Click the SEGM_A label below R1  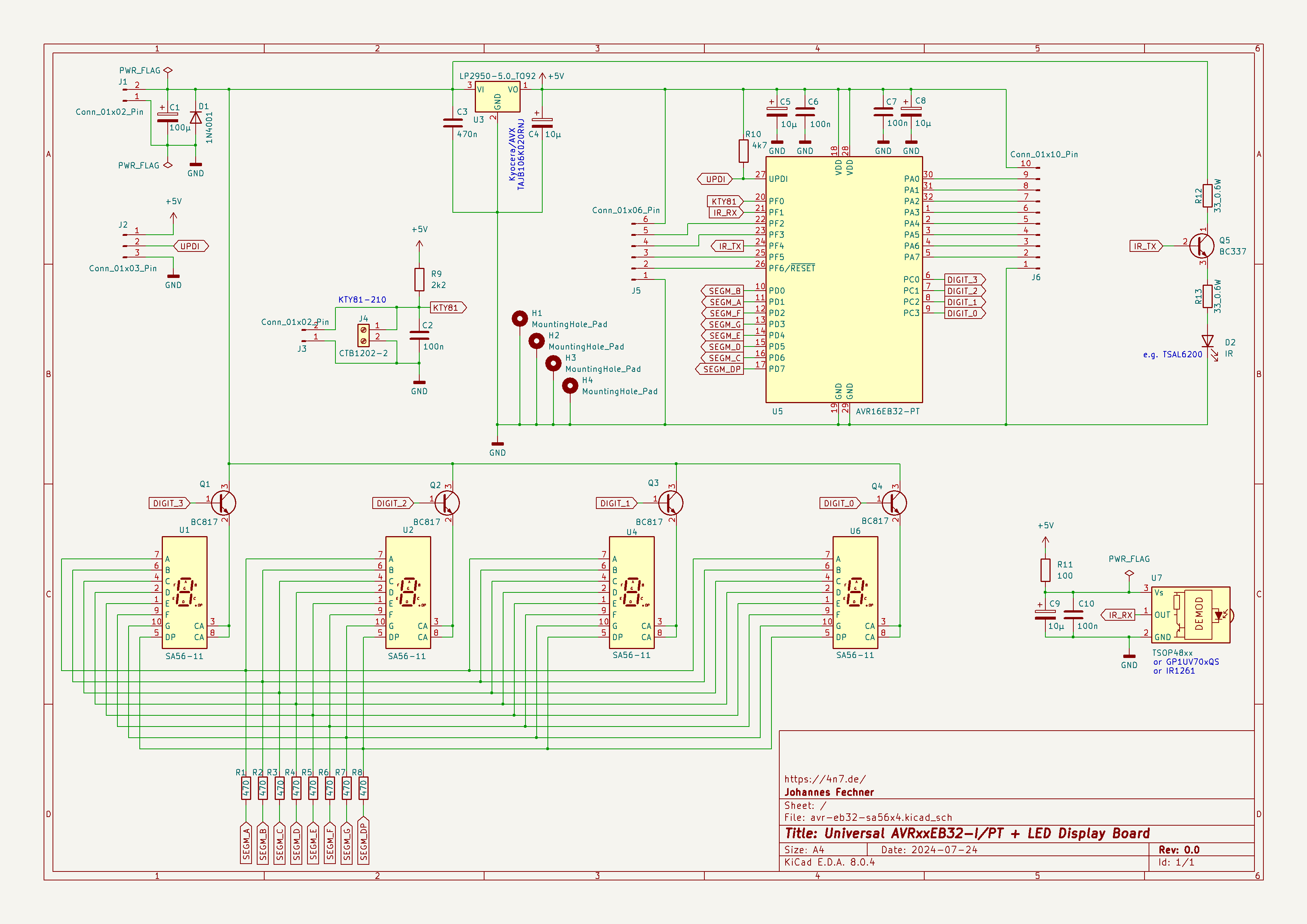pyautogui.click(x=246, y=843)
